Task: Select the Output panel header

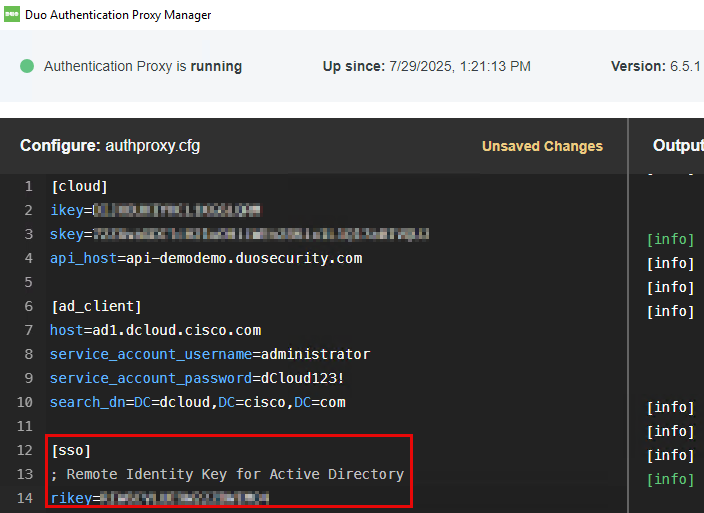Action: click(677, 146)
